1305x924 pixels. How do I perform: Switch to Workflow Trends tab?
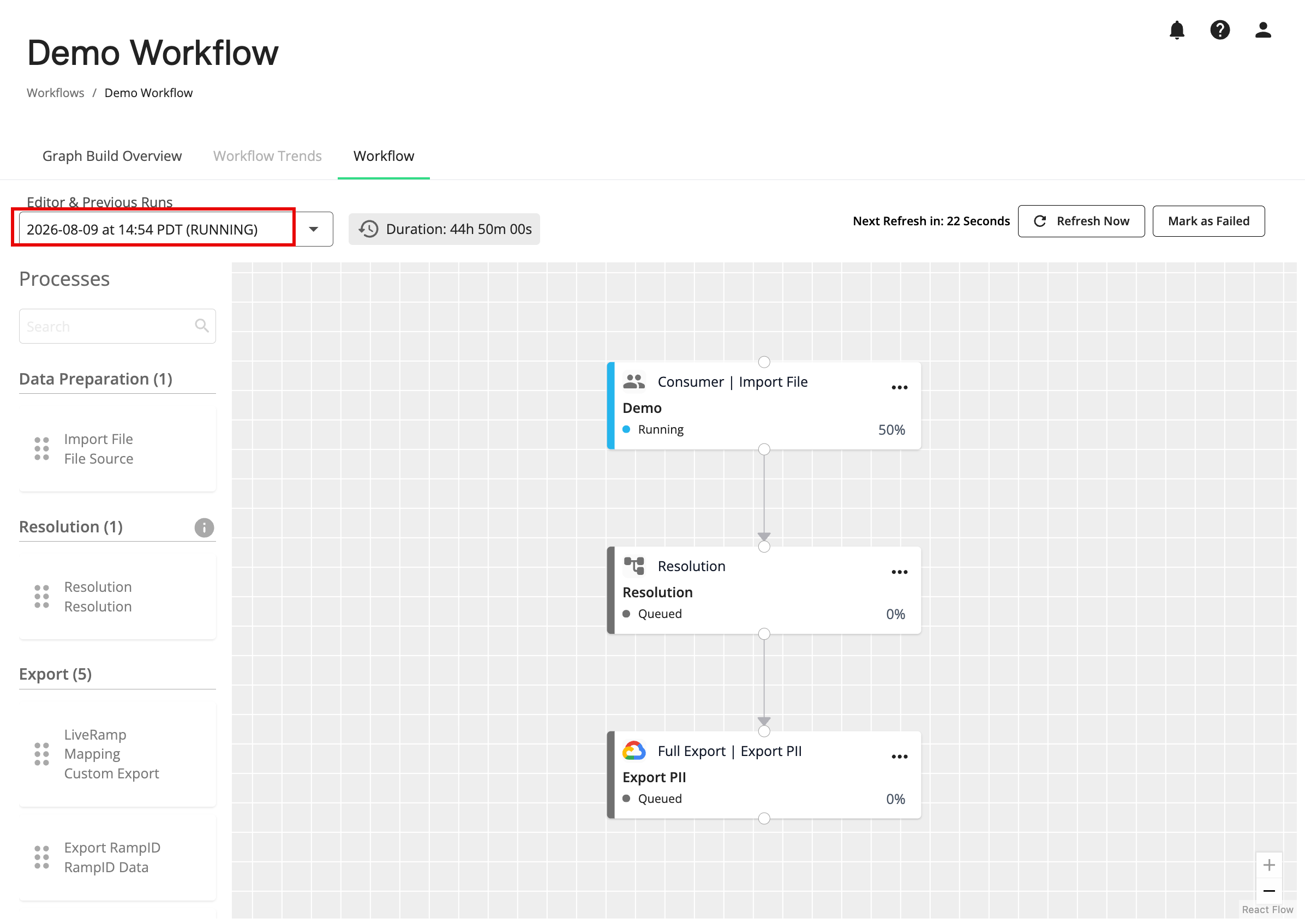click(x=267, y=156)
